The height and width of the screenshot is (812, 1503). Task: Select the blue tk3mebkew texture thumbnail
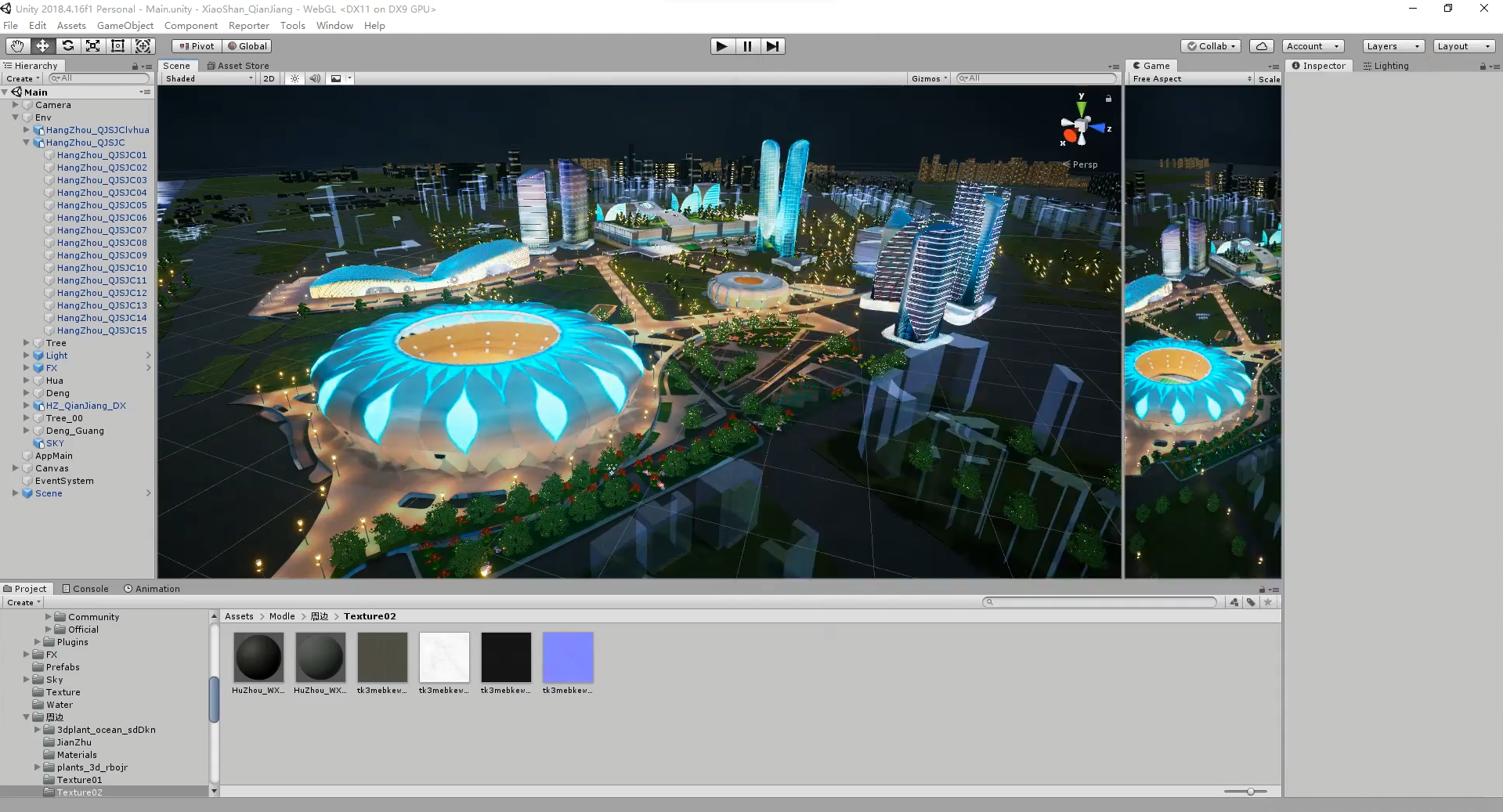click(568, 657)
